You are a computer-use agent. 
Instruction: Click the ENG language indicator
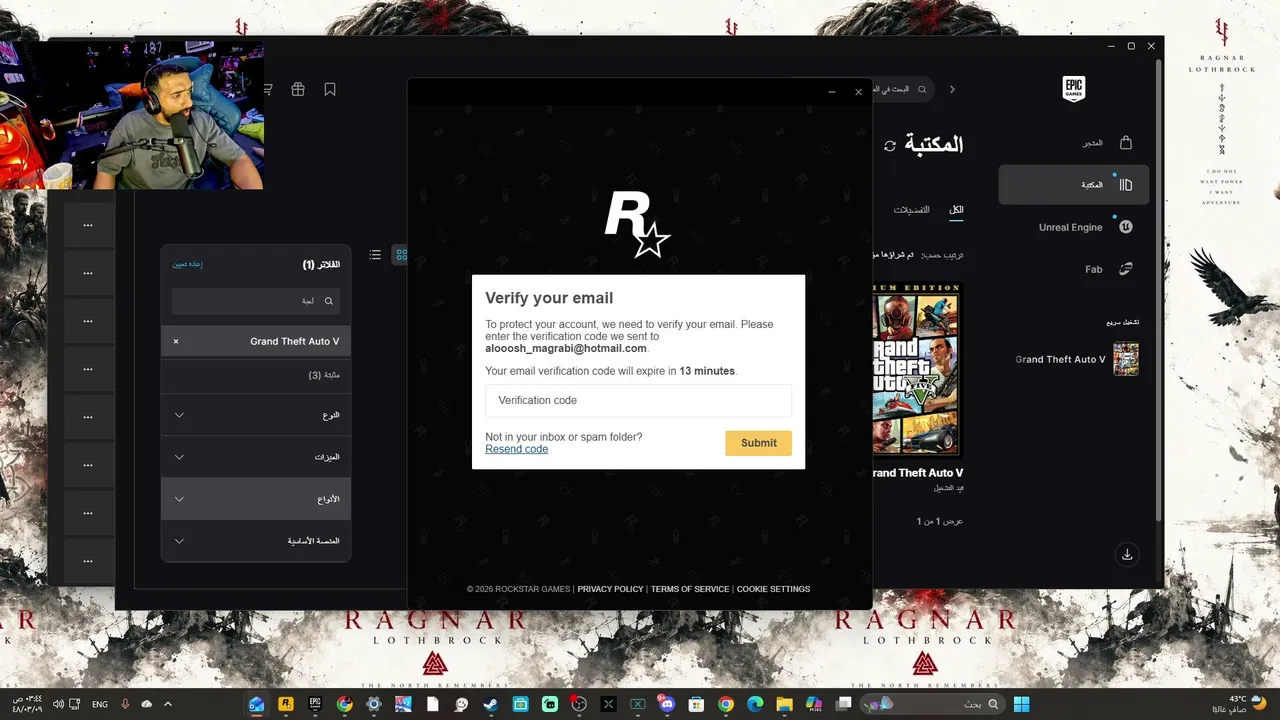click(100, 704)
